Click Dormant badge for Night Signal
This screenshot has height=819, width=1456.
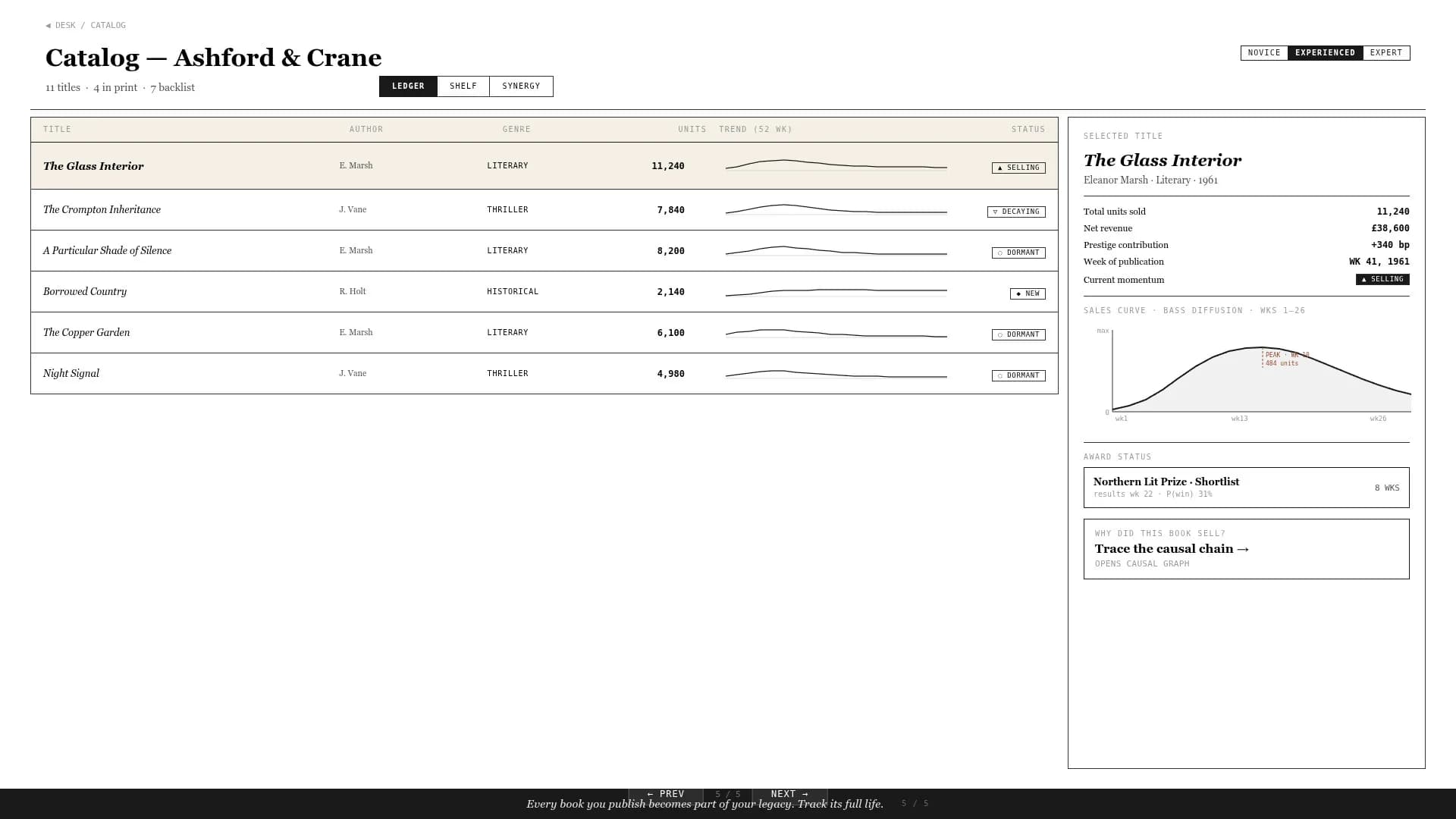tap(1018, 375)
